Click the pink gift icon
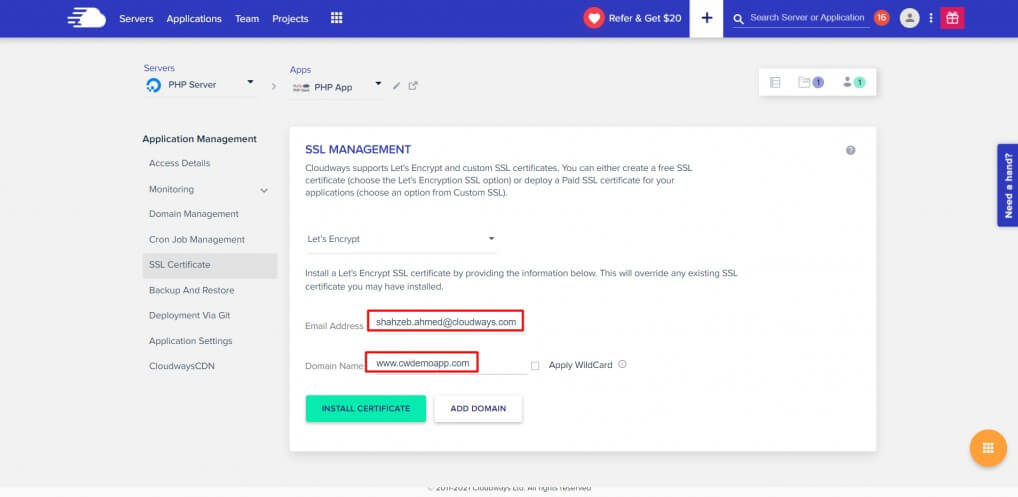1018x497 pixels. (x=952, y=18)
